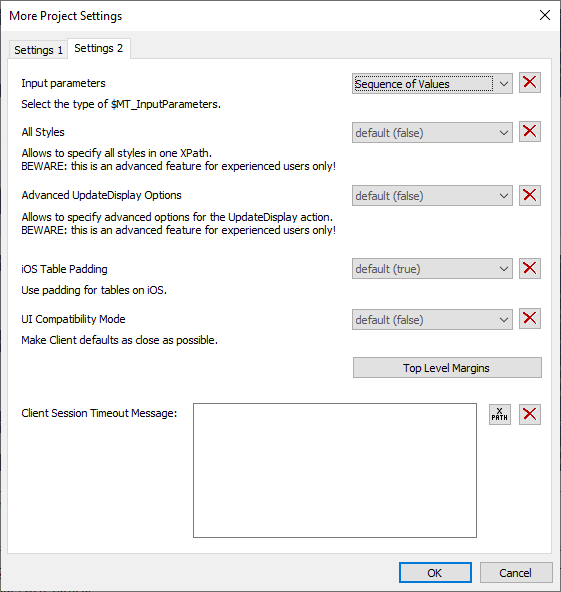The height and width of the screenshot is (592, 561).
Task: Reset UI Compatibility Mode red X icon
Action: click(530, 319)
